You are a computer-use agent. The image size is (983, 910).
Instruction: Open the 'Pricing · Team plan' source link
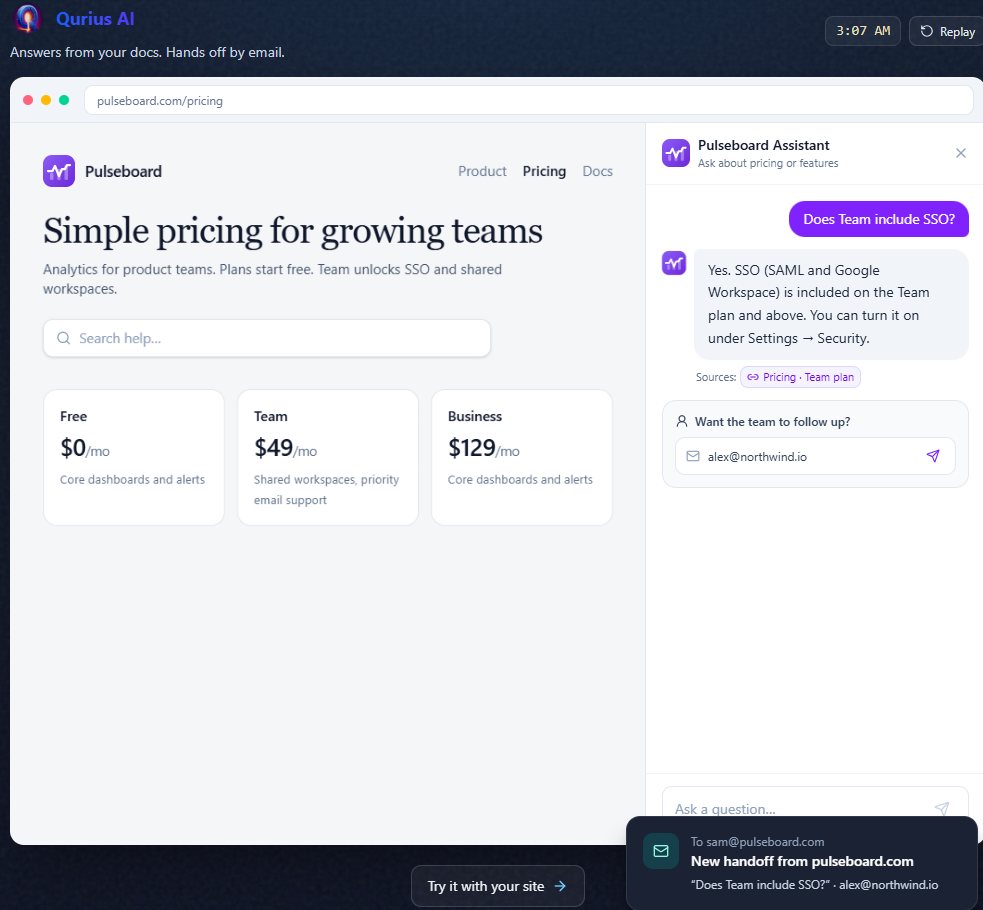coord(801,377)
